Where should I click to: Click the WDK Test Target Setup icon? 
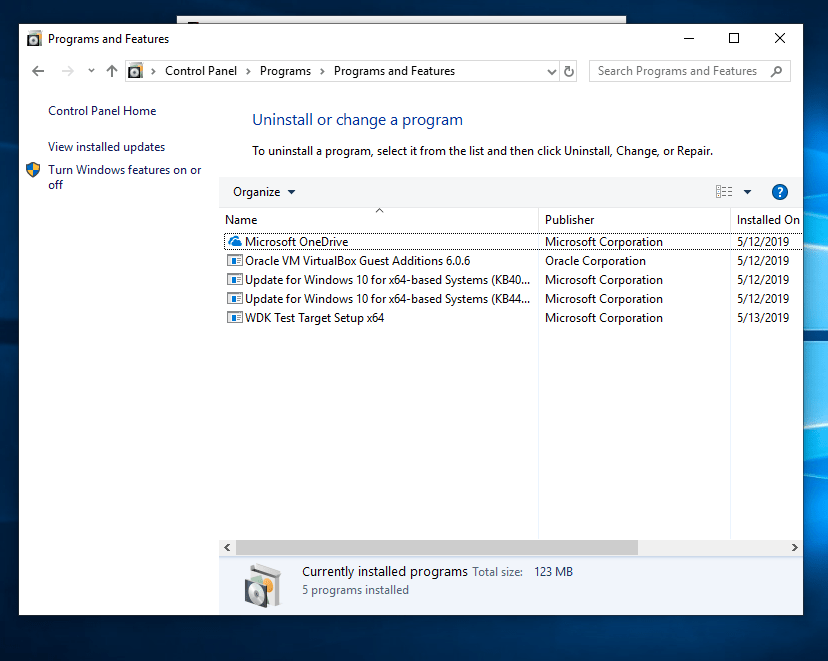pos(234,317)
